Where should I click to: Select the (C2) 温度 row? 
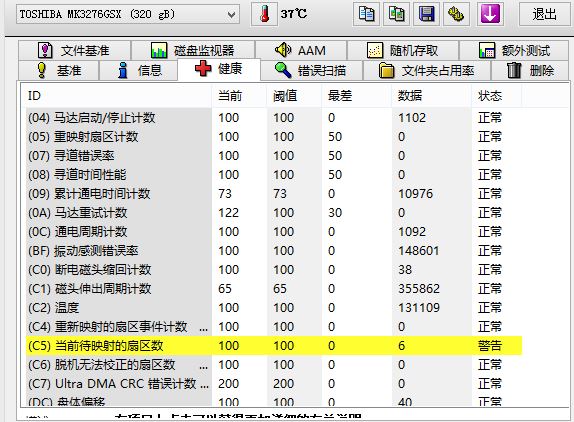[x=274, y=308]
